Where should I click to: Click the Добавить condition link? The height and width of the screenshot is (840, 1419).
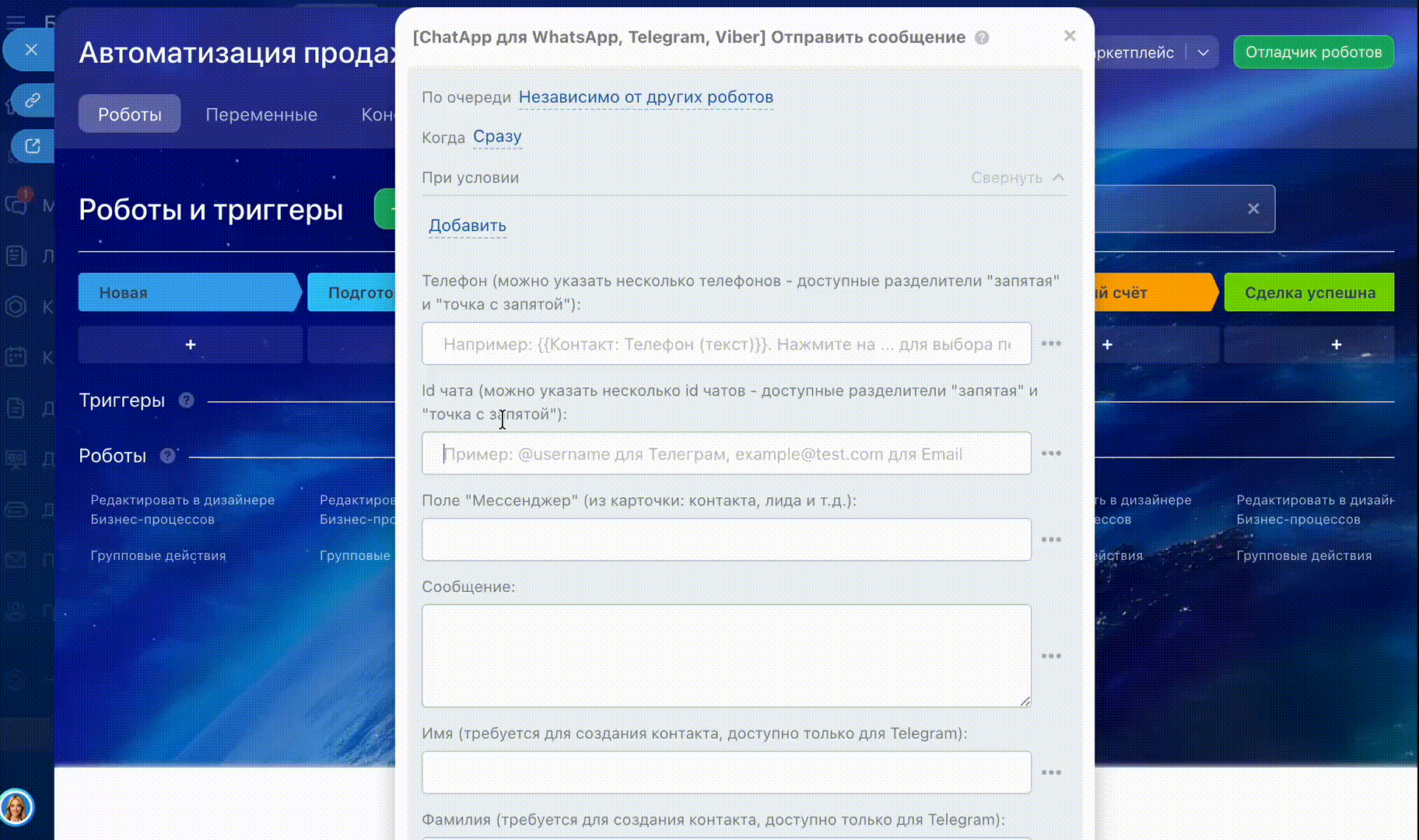[x=468, y=226]
